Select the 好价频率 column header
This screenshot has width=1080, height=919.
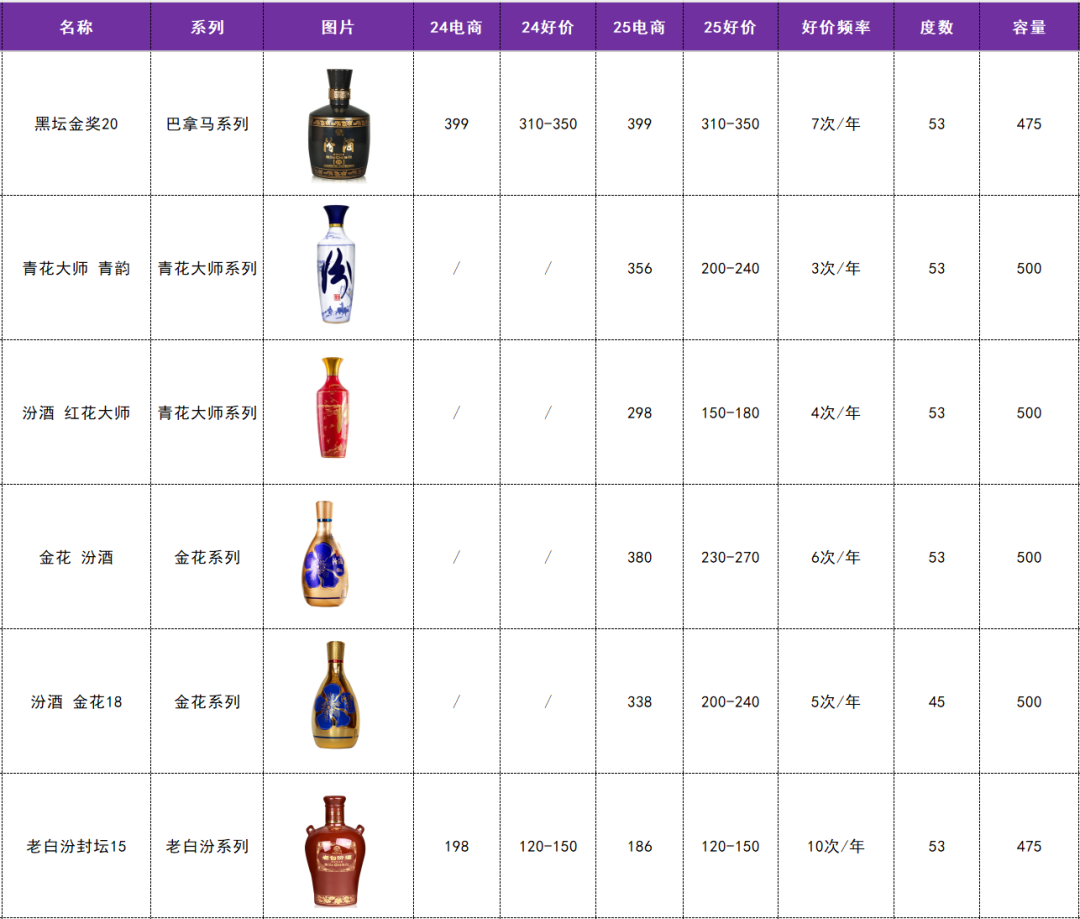836,27
